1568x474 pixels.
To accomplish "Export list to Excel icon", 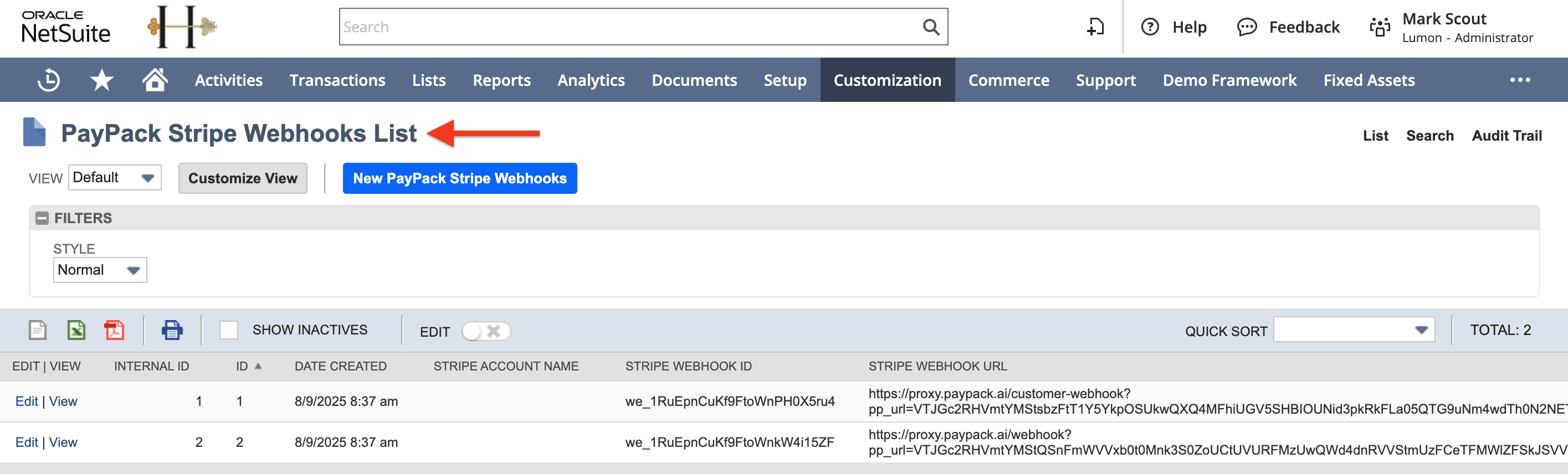I will click(76, 331).
